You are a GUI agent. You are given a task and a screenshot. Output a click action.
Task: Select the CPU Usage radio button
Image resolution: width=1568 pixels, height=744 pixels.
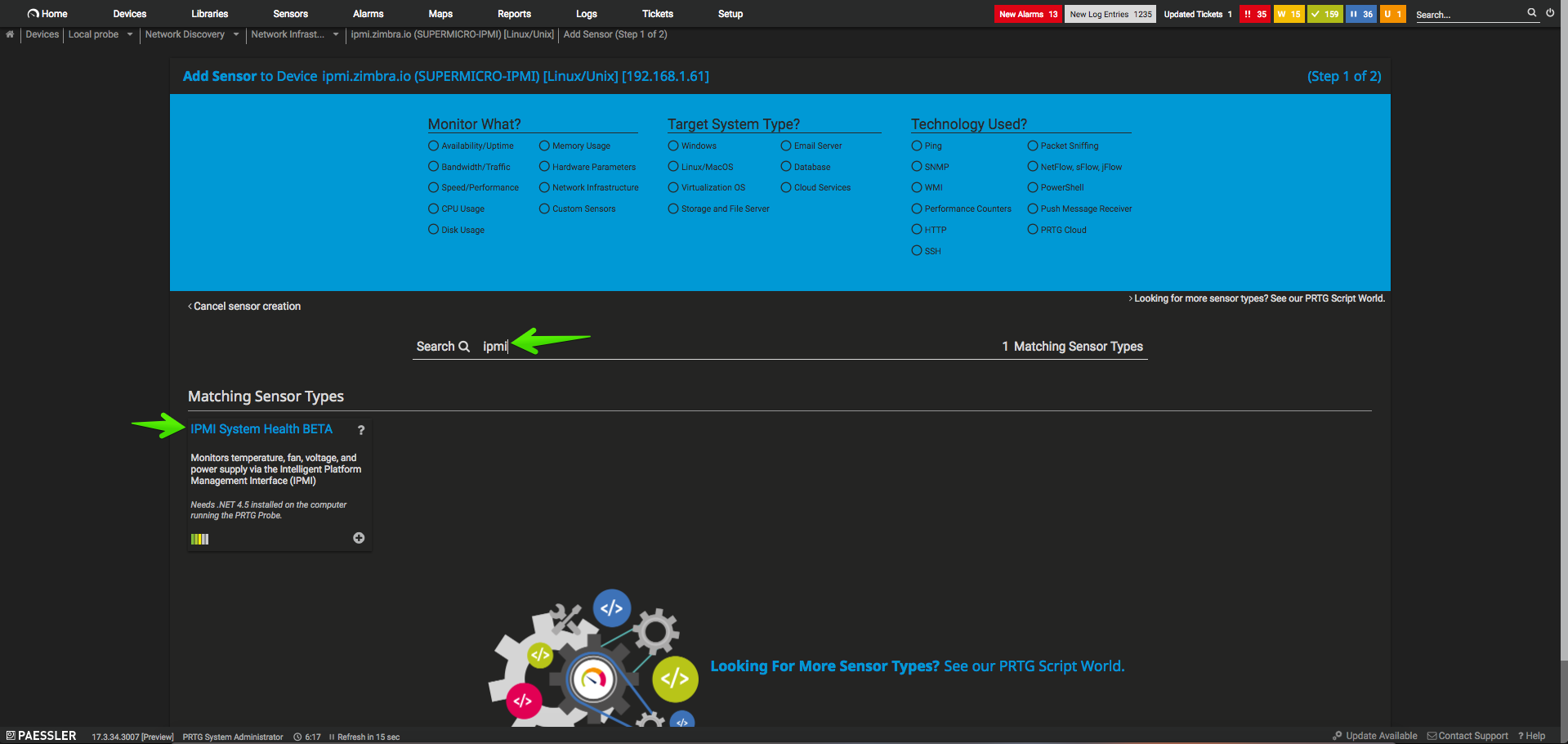pos(434,208)
